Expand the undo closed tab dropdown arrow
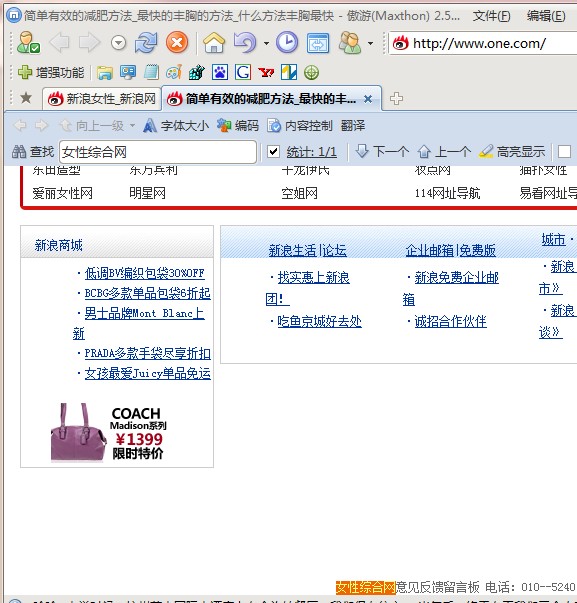Screen dimensions: 577x603 (266, 43)
